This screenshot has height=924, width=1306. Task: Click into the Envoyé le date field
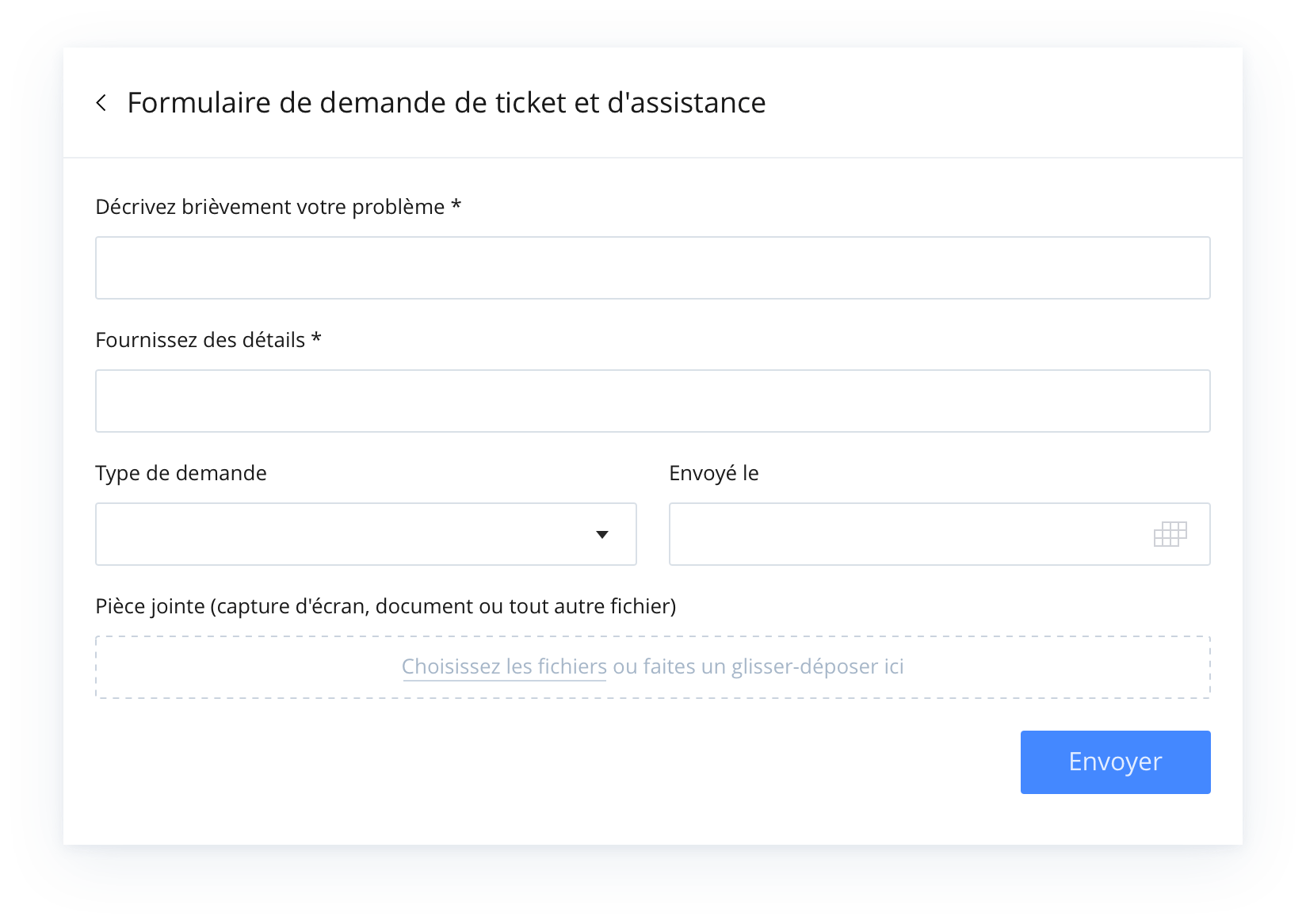tap(940, 534)
